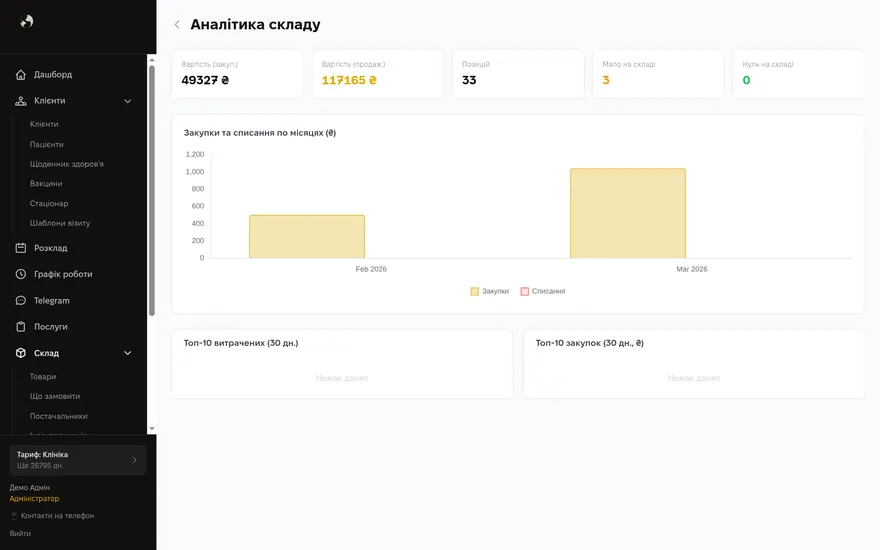
Task: Click the app logo in the sidebar
Action: (x=26, y=21)
